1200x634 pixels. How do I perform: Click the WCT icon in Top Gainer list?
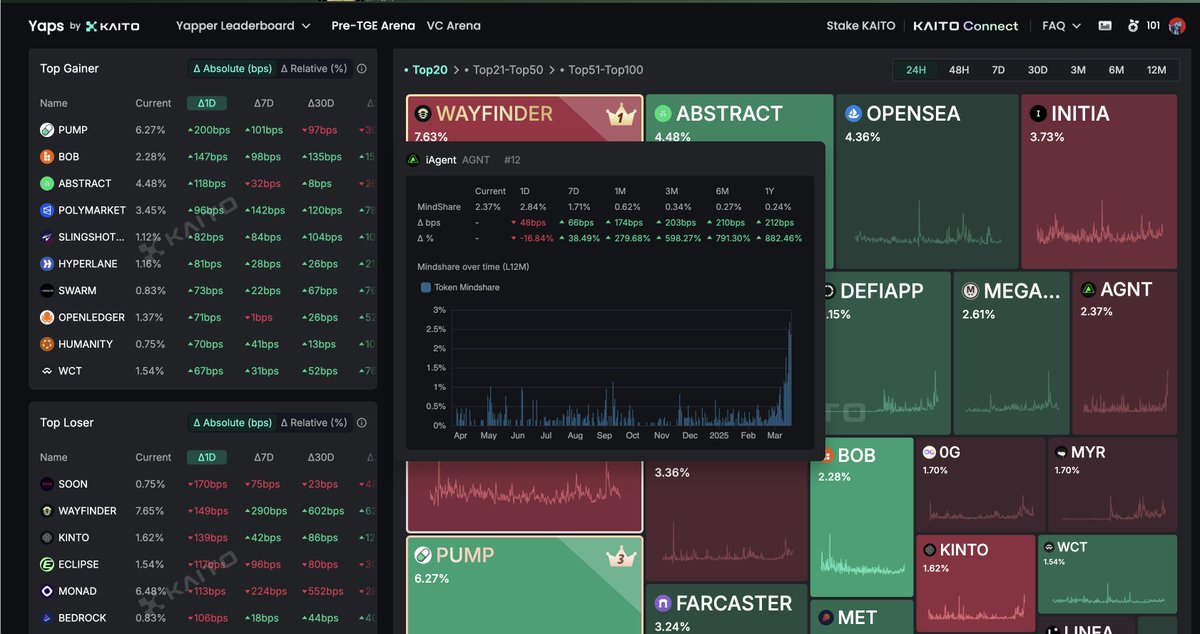click(47, 371)
